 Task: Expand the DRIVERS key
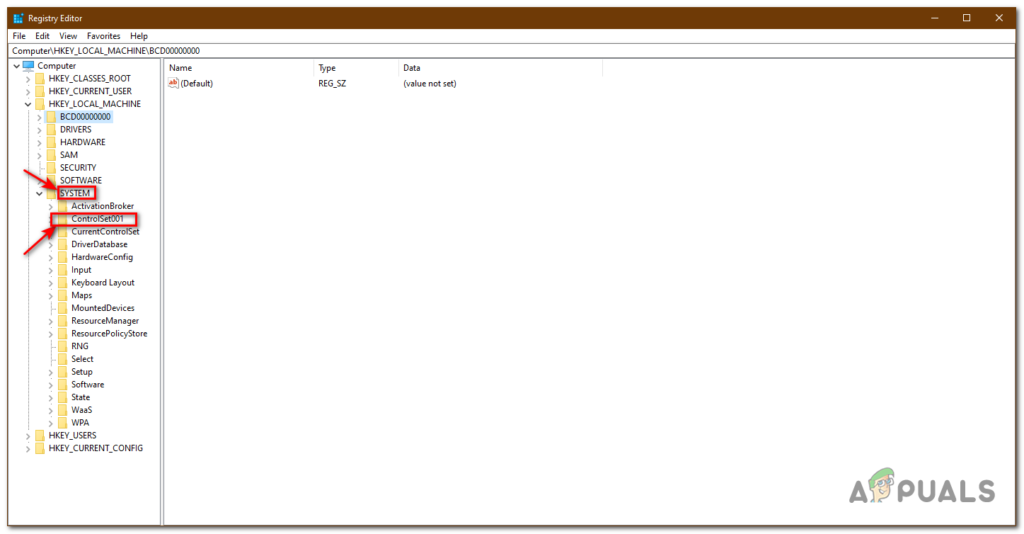(39, 129)
